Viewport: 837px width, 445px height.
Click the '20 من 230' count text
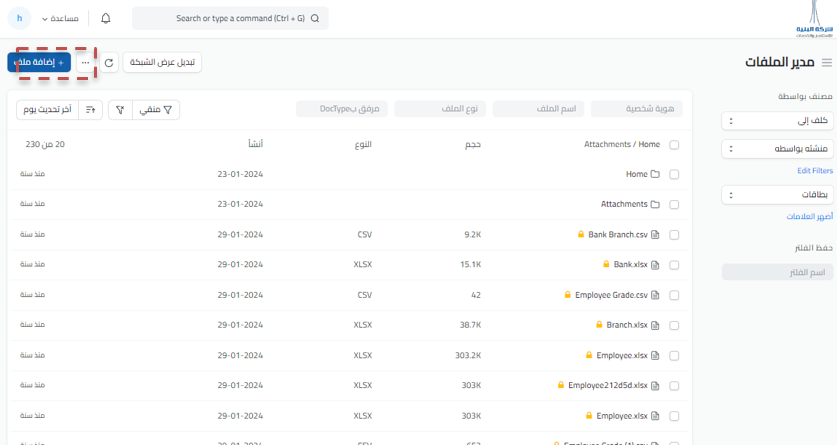(x=45, y=144)
